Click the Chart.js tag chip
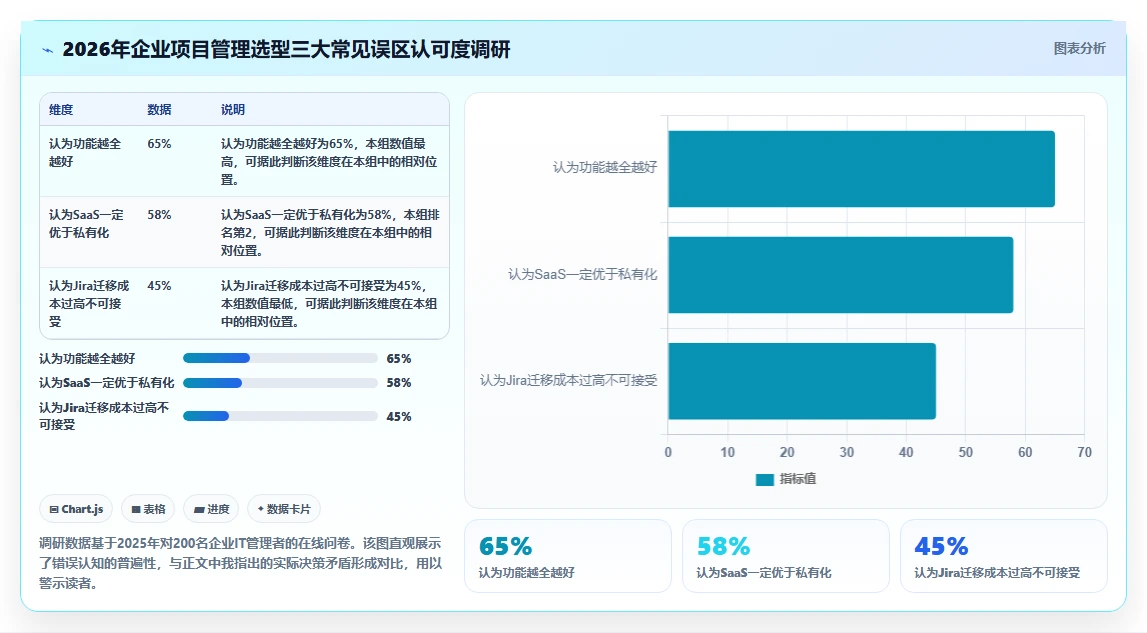Screen dimensions: 1147x633 point(76,509)
